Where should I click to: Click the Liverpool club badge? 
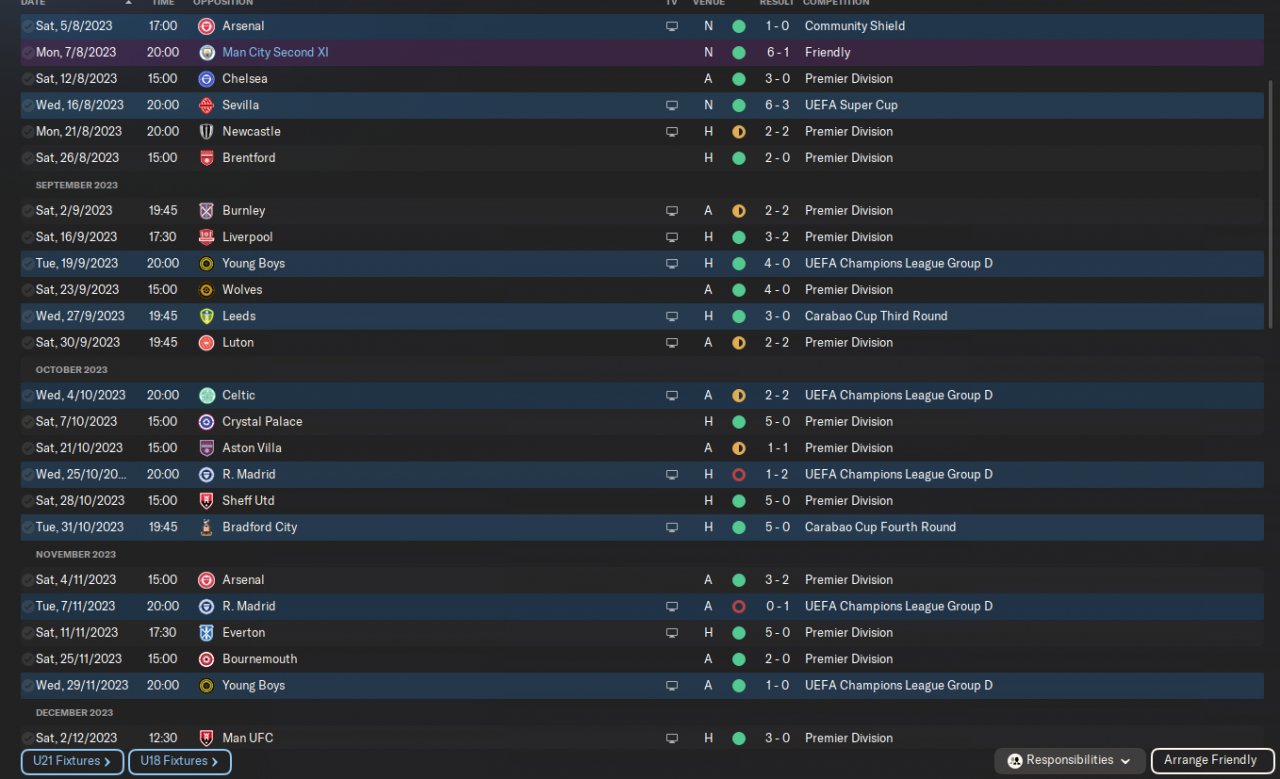[206, 237]
